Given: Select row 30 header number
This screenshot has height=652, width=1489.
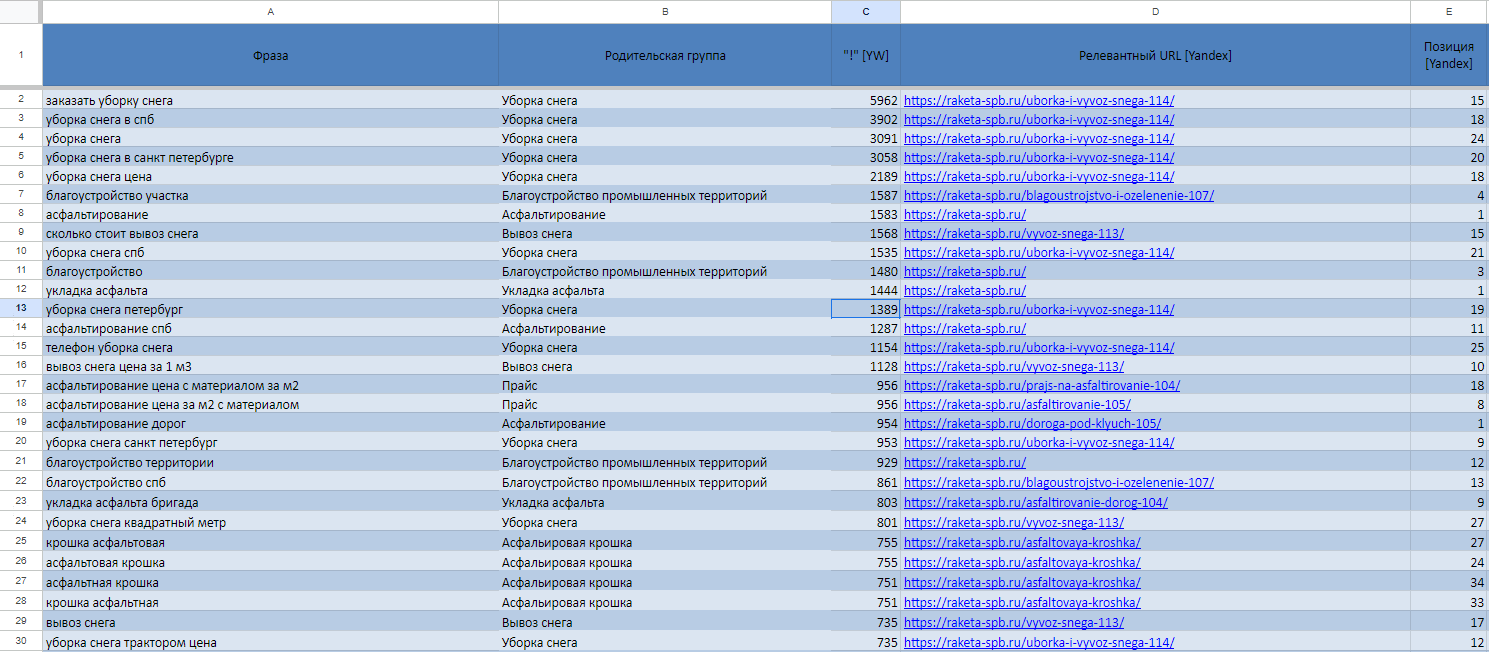Looking at the screenshot, I should pyautogui.click(x=21, y=642).
